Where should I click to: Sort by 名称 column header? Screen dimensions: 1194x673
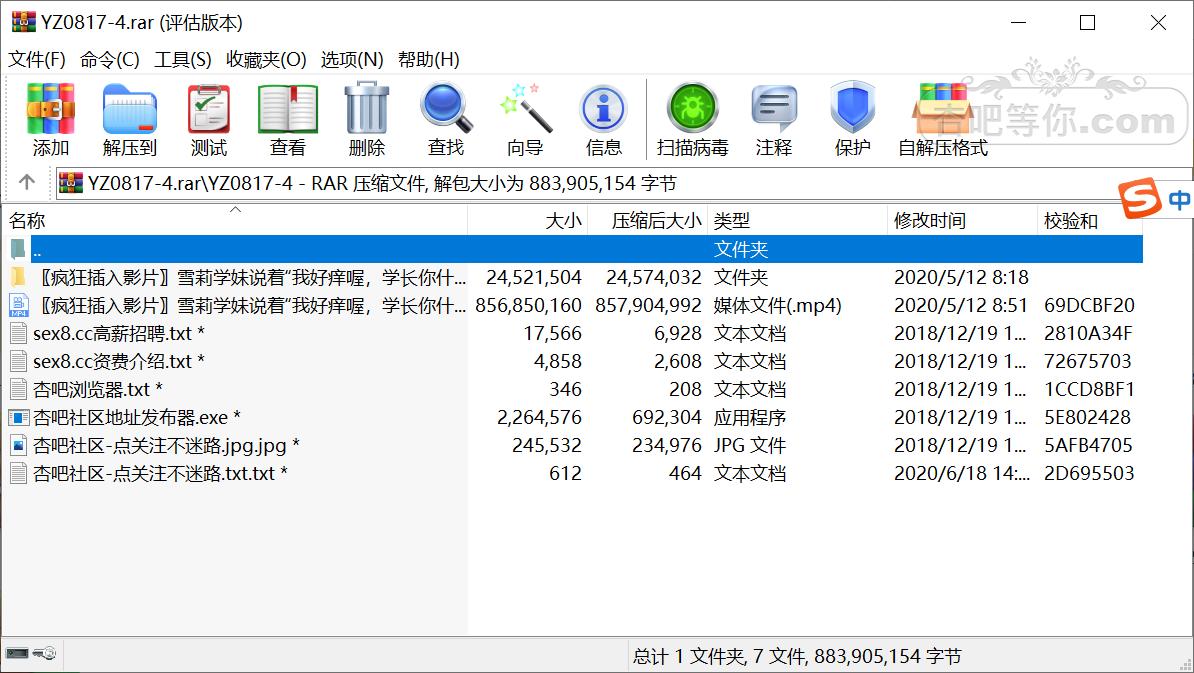tap(235, 220)
